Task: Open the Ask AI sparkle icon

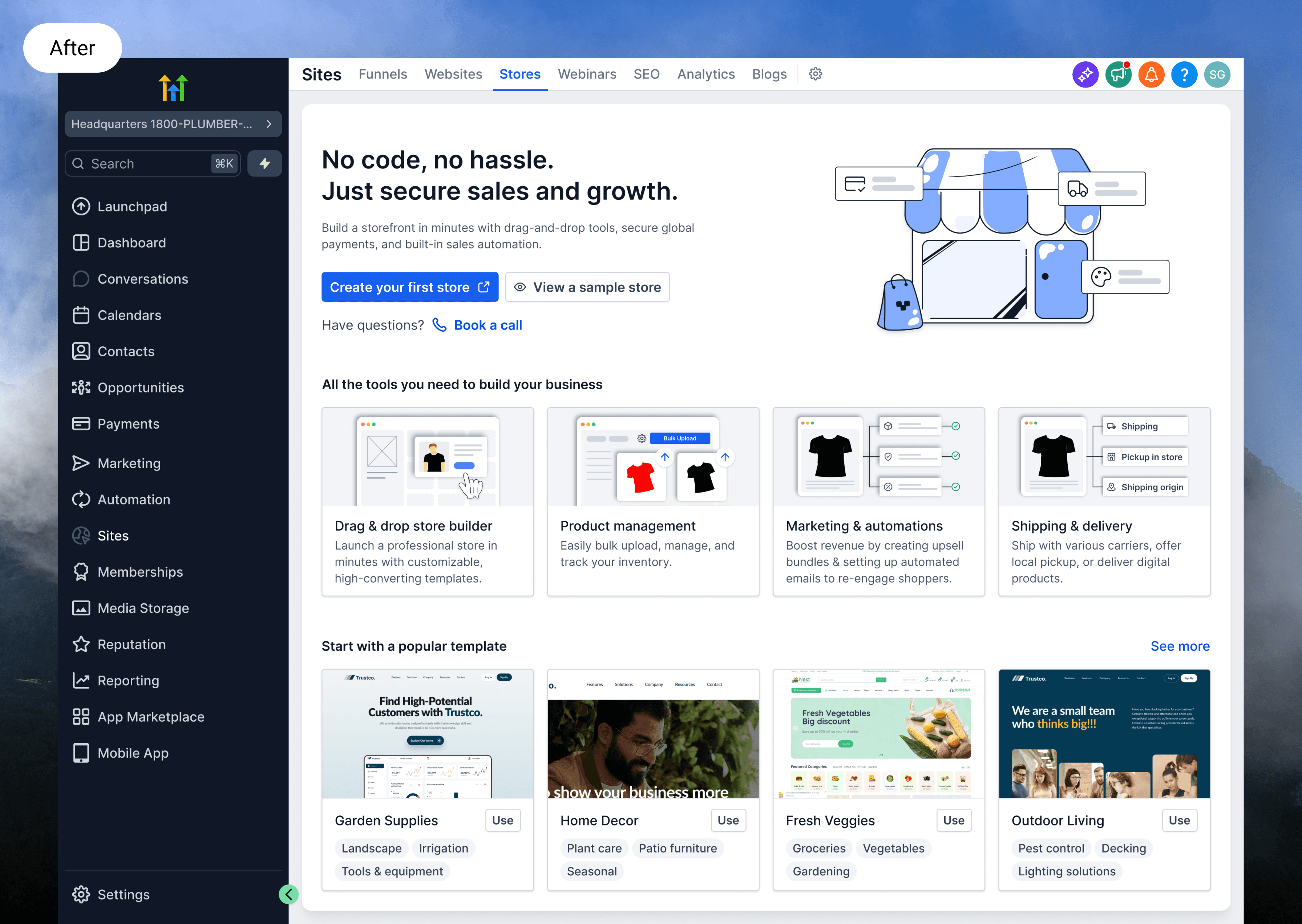Action: point(1085,74)
